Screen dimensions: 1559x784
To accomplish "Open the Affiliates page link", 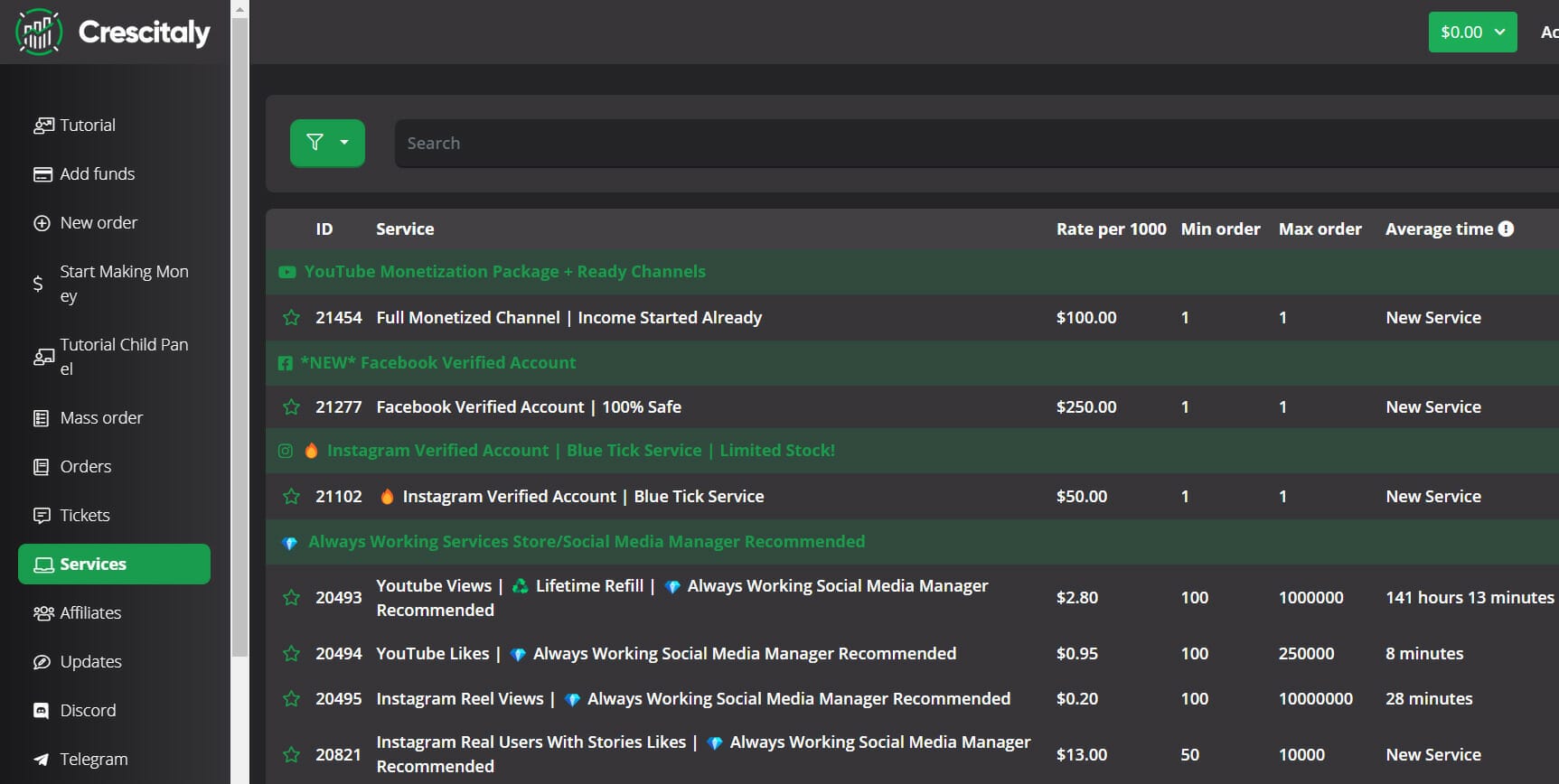I will tap(90, 613).
